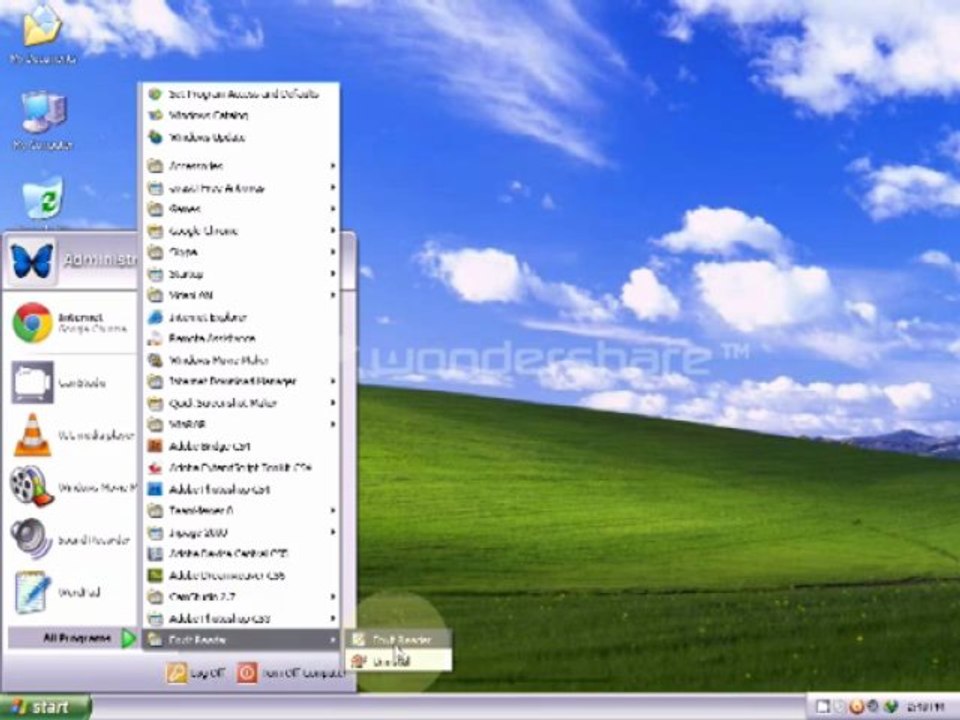
Task: Select Windows Movie Maker in All Programs list
Action: [241, 360]
